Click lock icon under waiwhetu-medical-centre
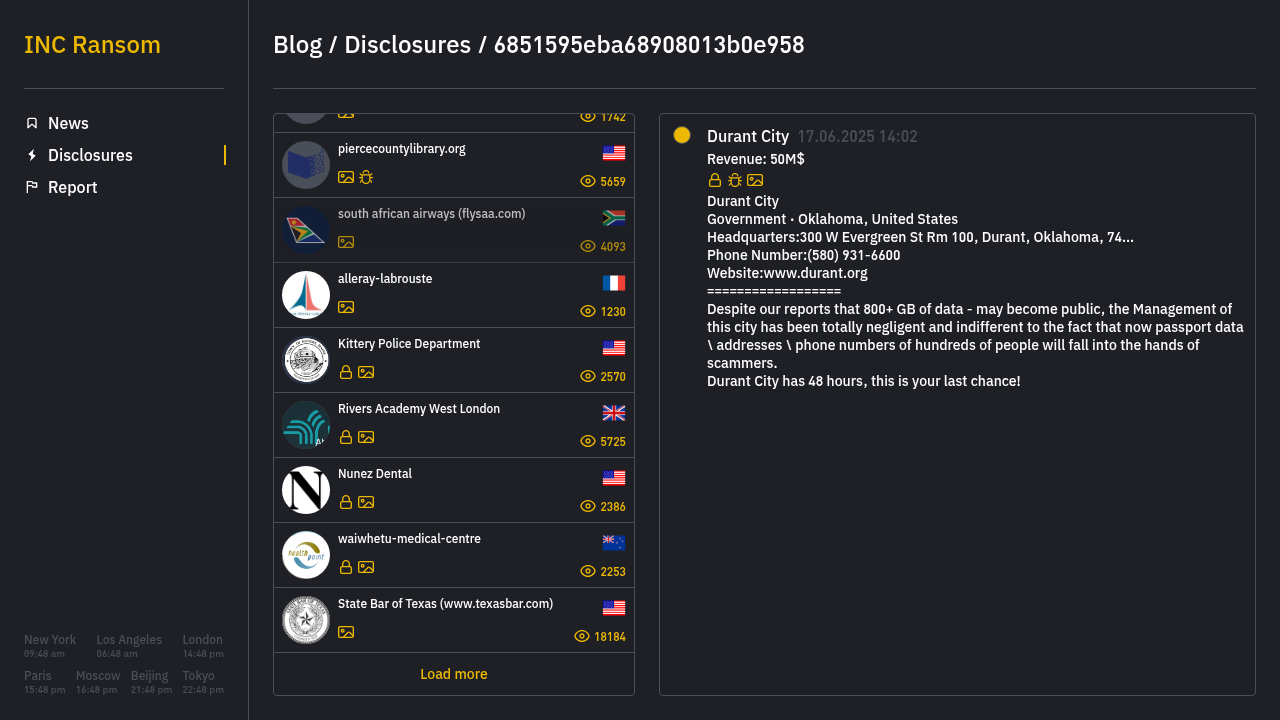 [346, 567]
